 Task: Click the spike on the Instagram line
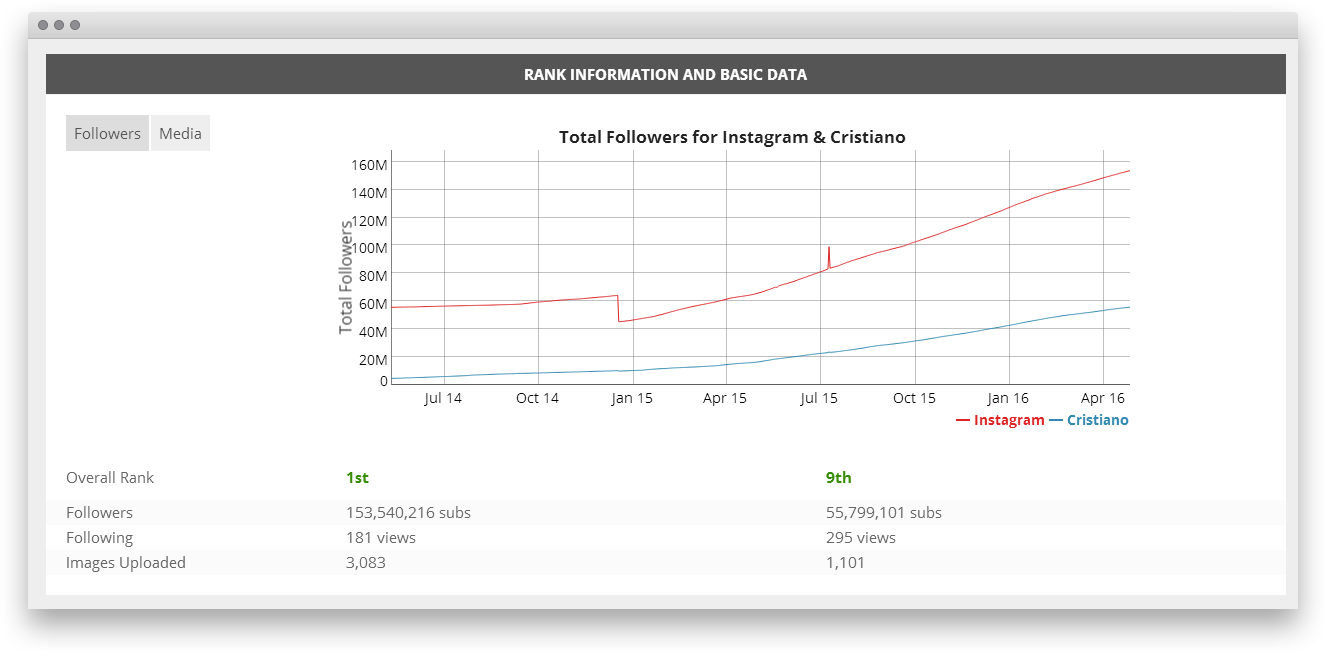pos(829,248)
